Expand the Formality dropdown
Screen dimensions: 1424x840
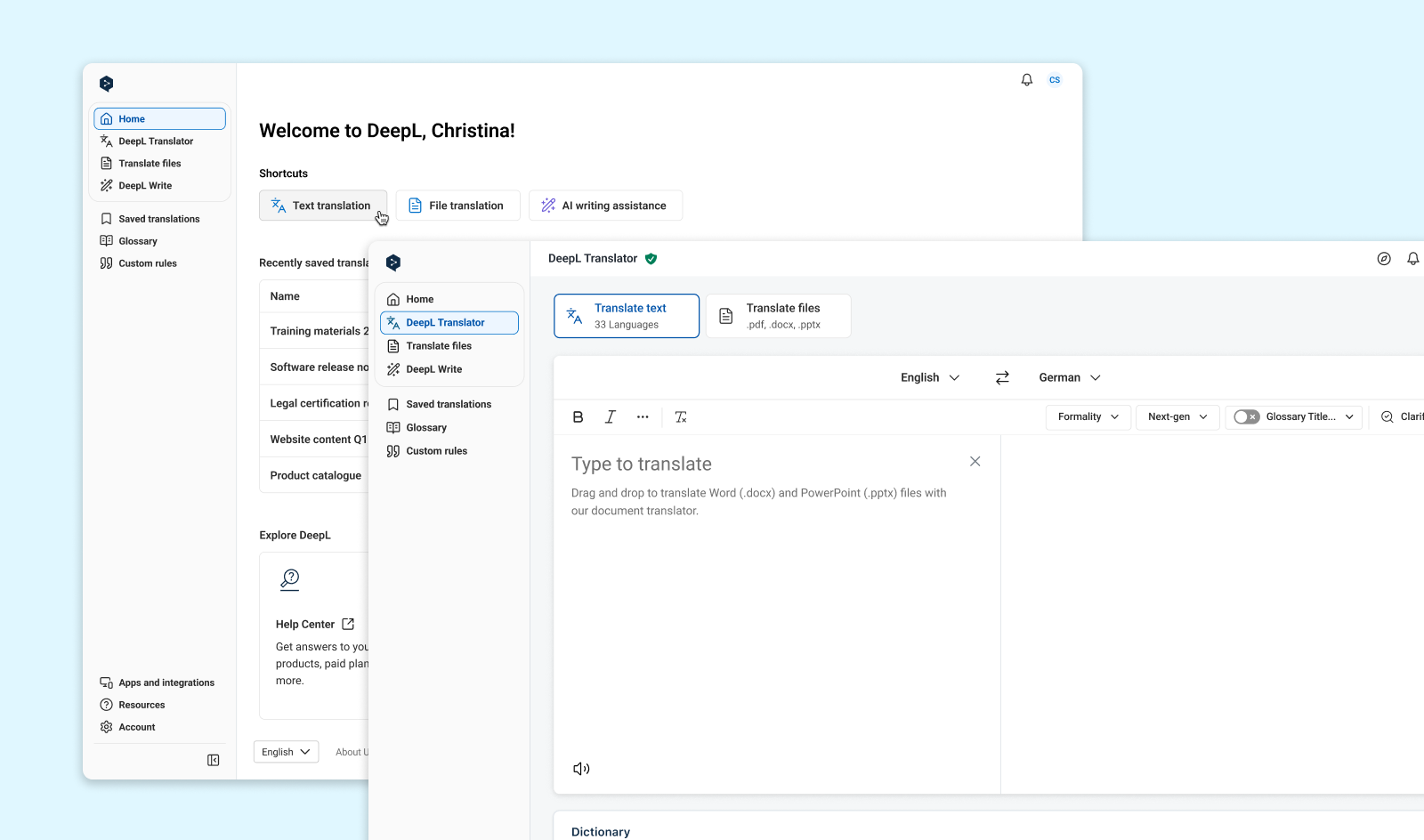(1088, 417)
